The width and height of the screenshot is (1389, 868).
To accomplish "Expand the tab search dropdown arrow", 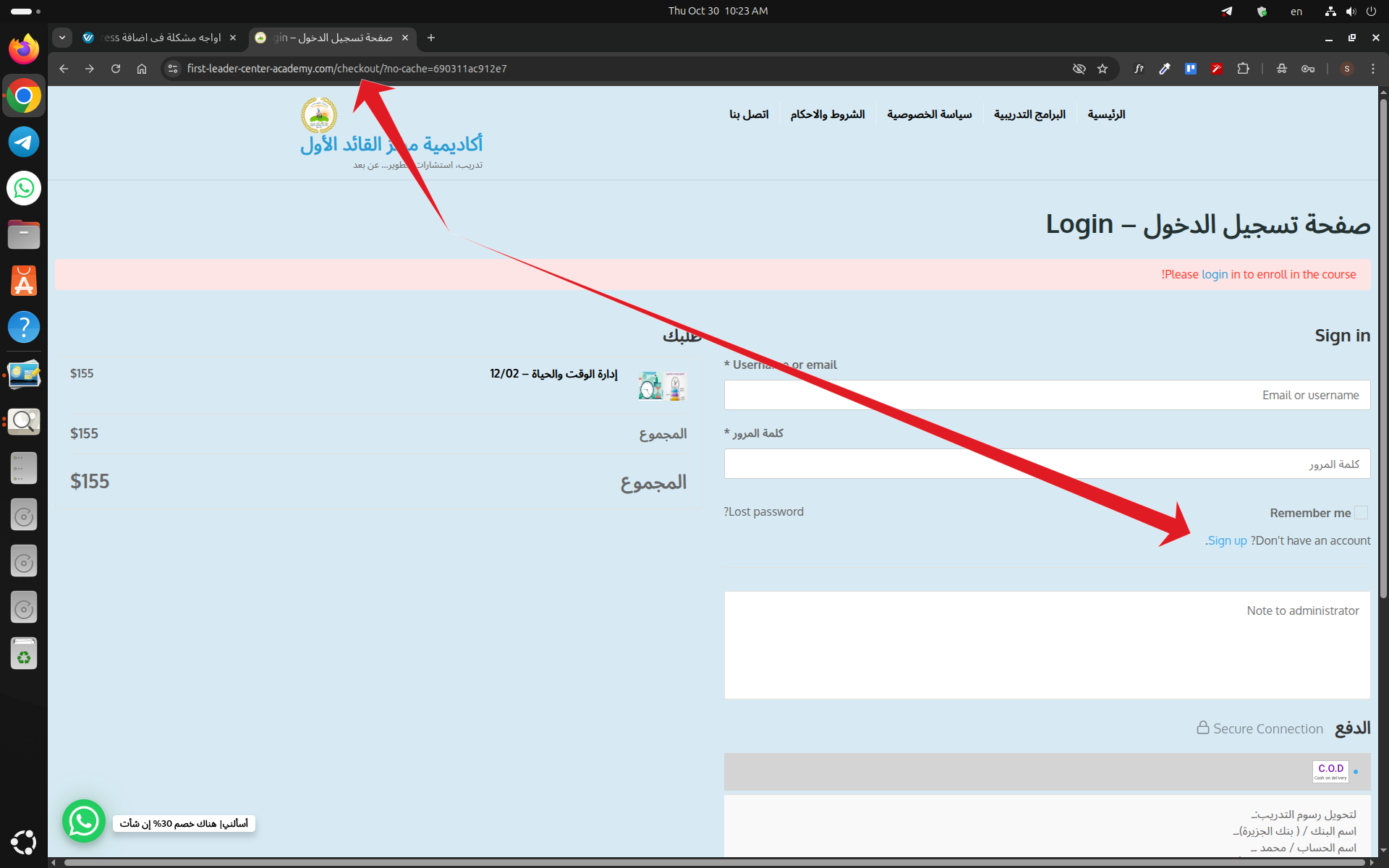I will (62, 38).
